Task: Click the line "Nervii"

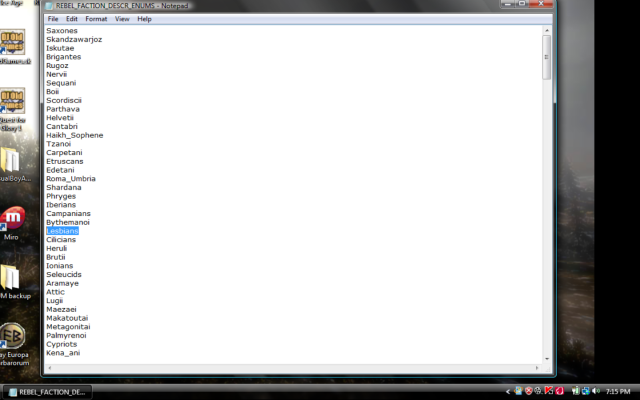Action: [x=56, y=74]
